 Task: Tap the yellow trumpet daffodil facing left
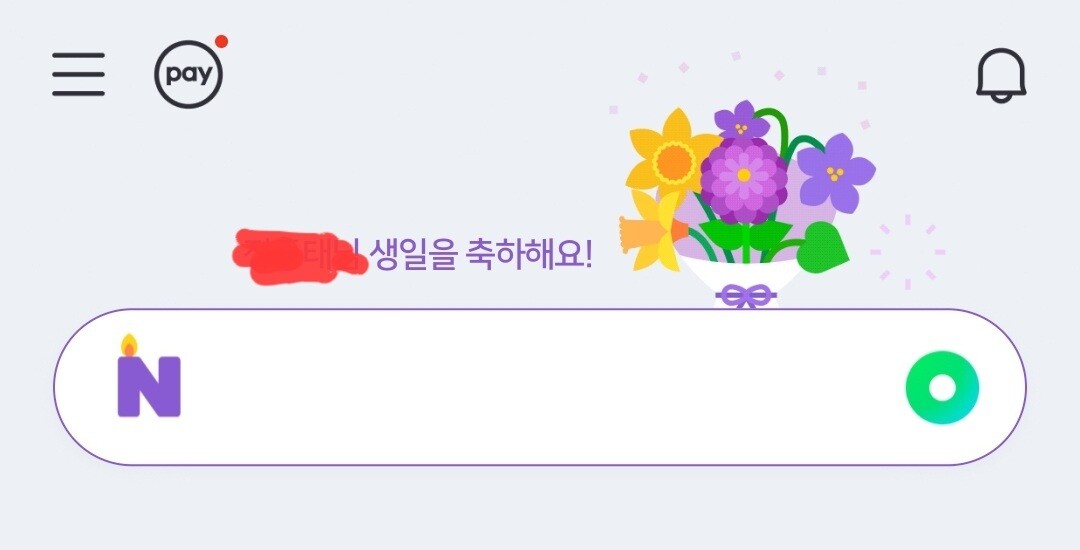pyautogui.click(x=652, y=232)
